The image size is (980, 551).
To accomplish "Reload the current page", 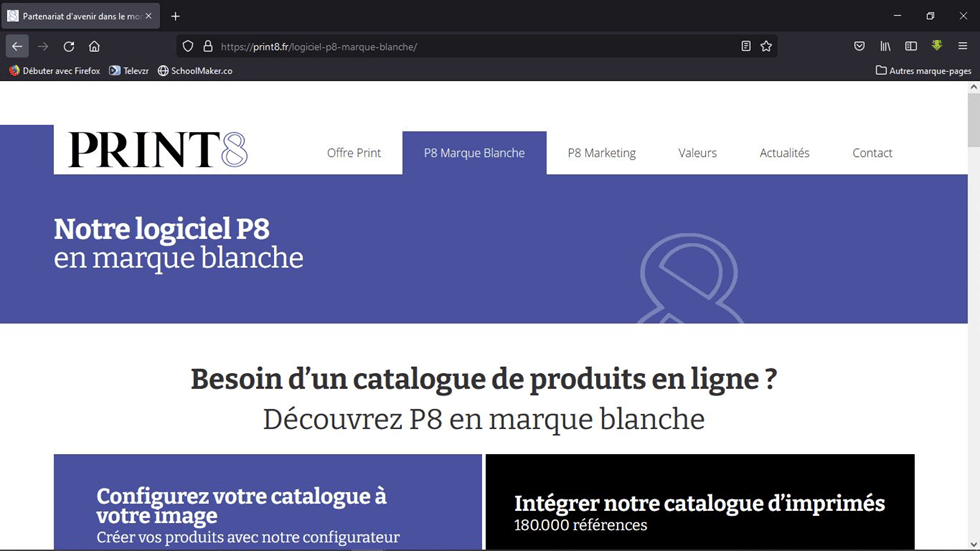I will (69, 46).
